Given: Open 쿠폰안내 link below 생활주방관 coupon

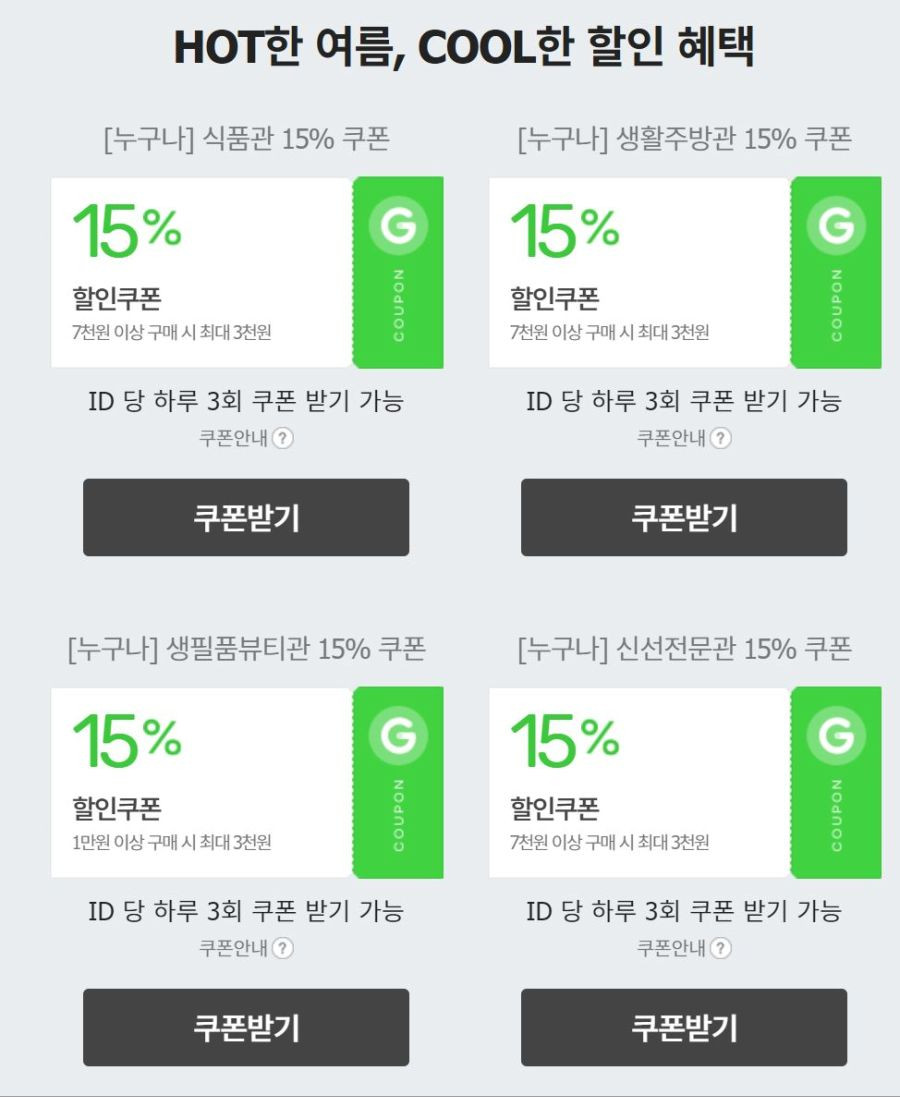Looking at the screenshot, I should 672,438.
